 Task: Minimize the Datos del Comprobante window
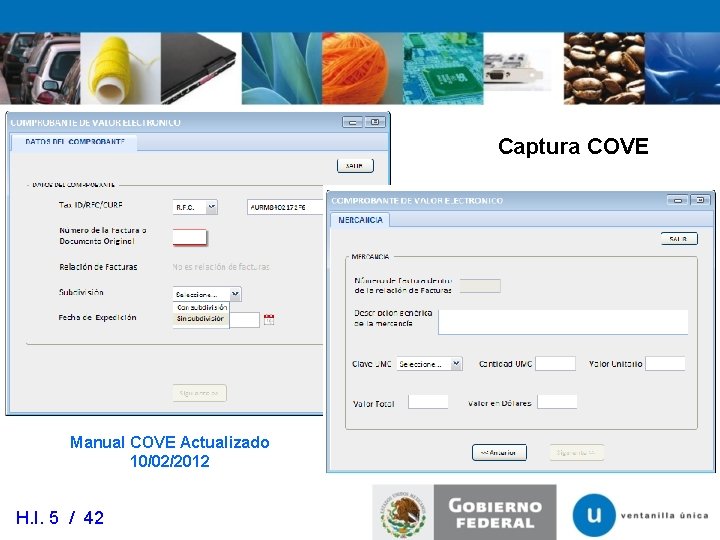(352, 122)
